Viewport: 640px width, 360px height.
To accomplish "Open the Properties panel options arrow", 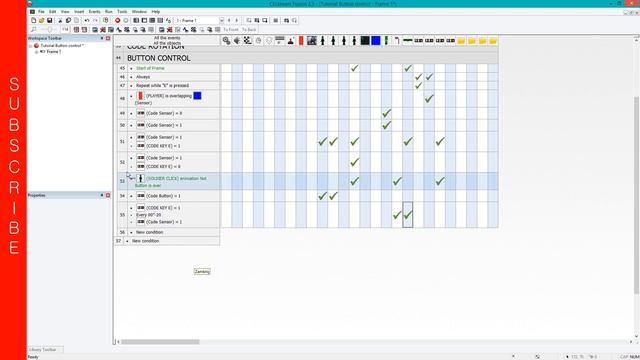I will coord(102,196).
